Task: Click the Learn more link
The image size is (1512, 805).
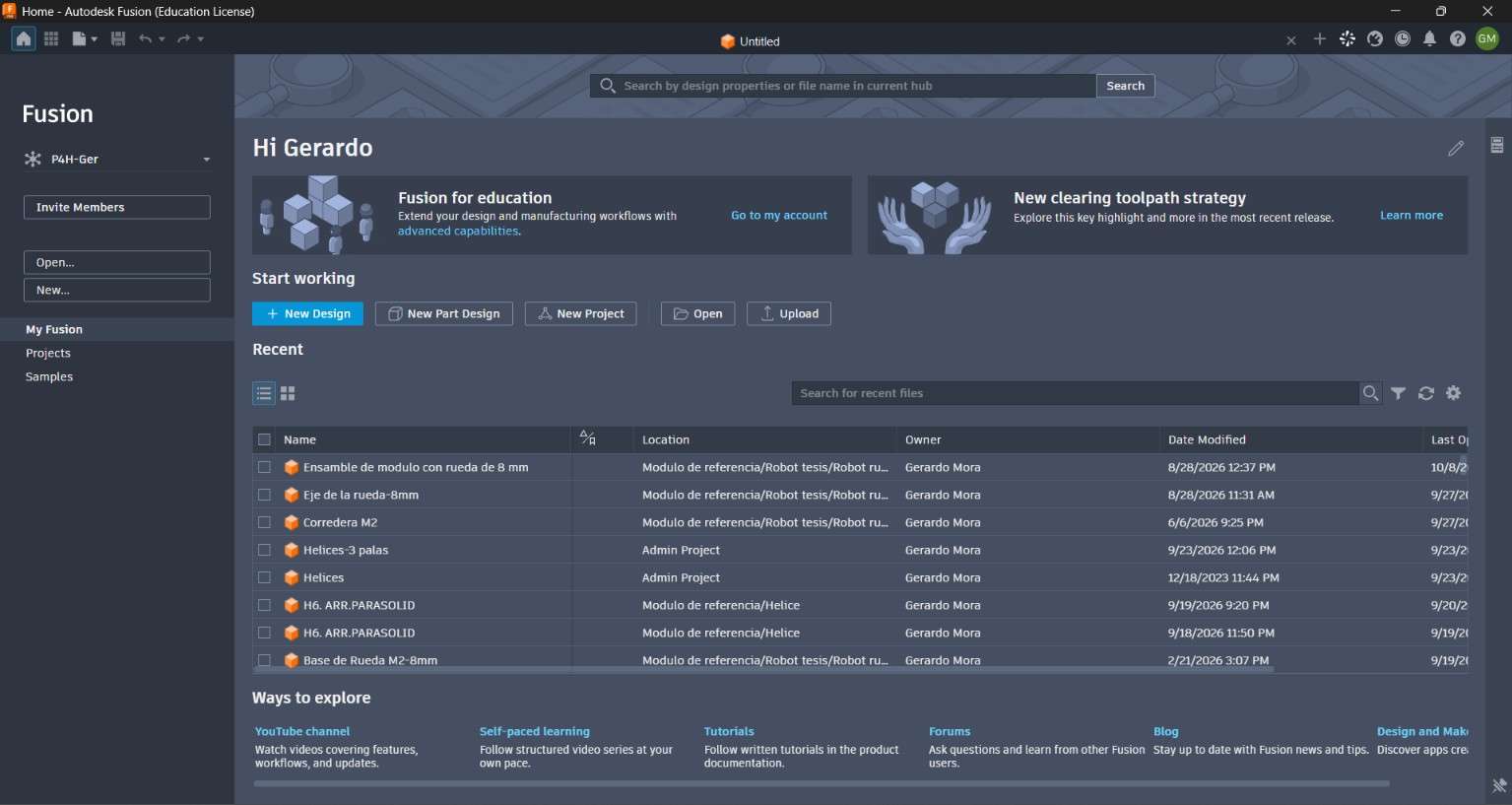Action: [x=1412, y=215]
